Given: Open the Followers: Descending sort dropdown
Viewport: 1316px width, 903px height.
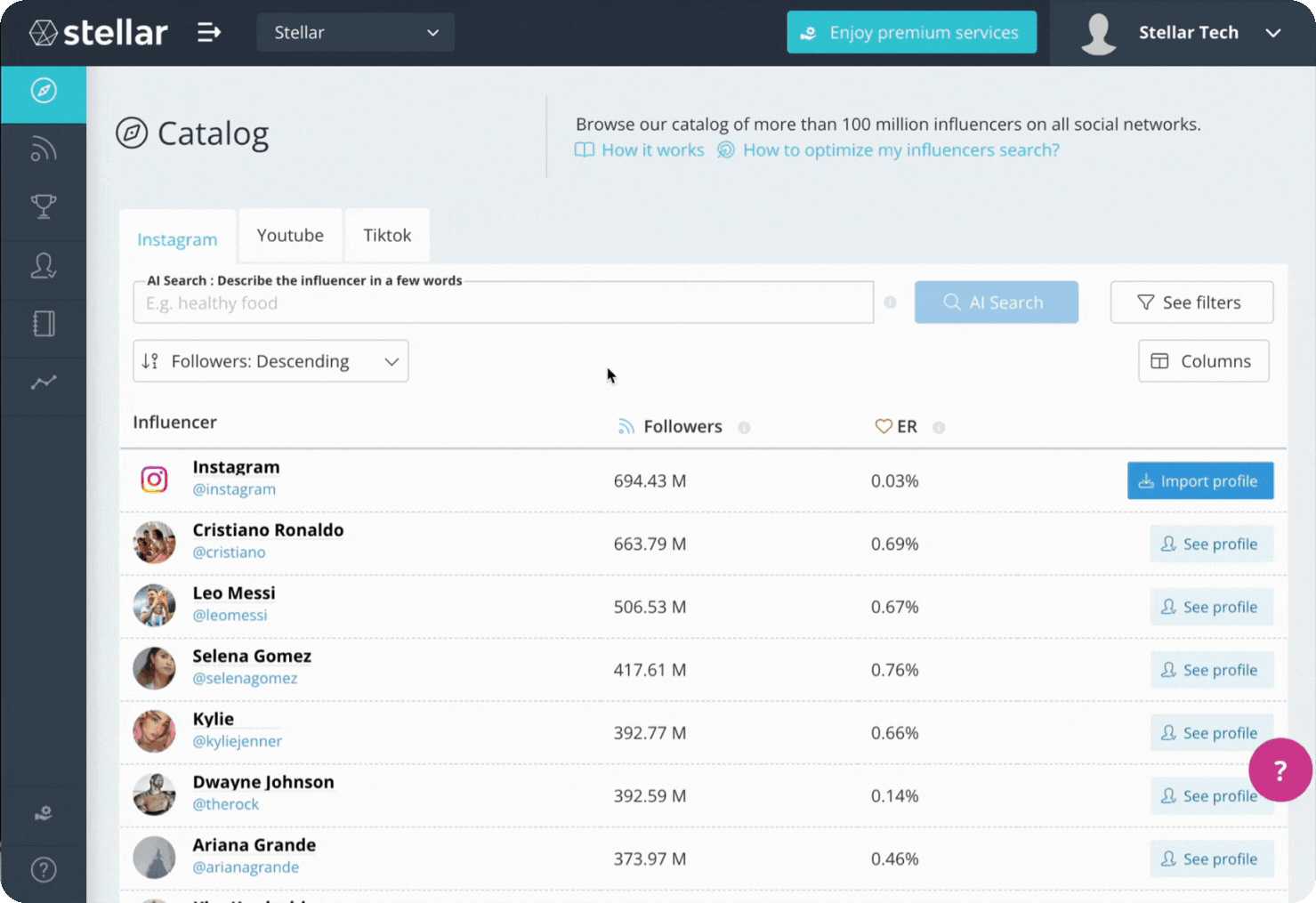Looking at the screenshot, I should click(x=270, y=361).
